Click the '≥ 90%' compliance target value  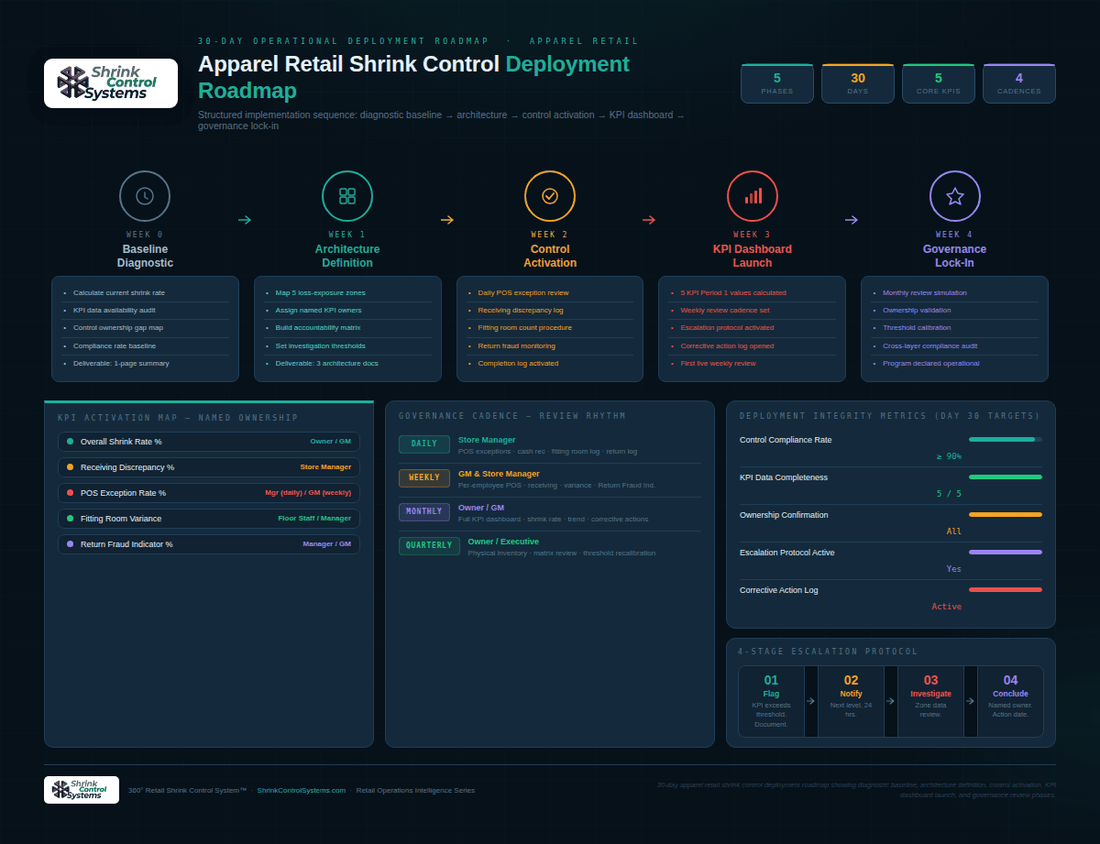coord(948,456)
